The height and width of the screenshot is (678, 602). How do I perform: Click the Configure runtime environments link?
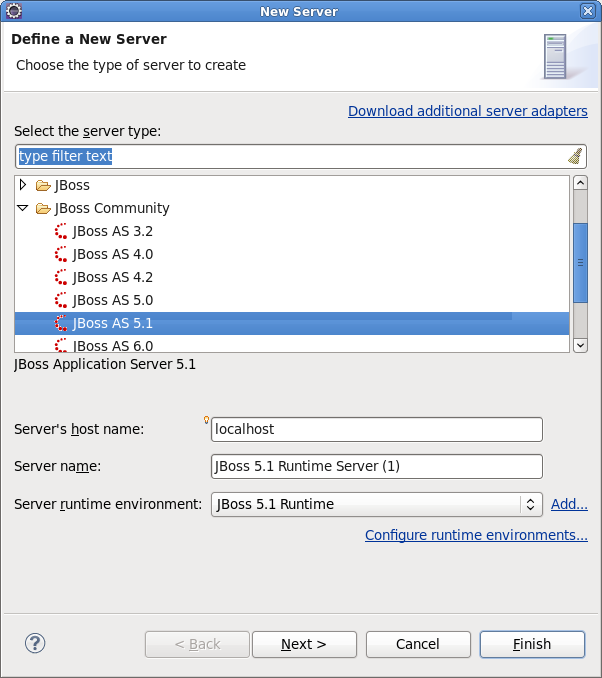476,535
